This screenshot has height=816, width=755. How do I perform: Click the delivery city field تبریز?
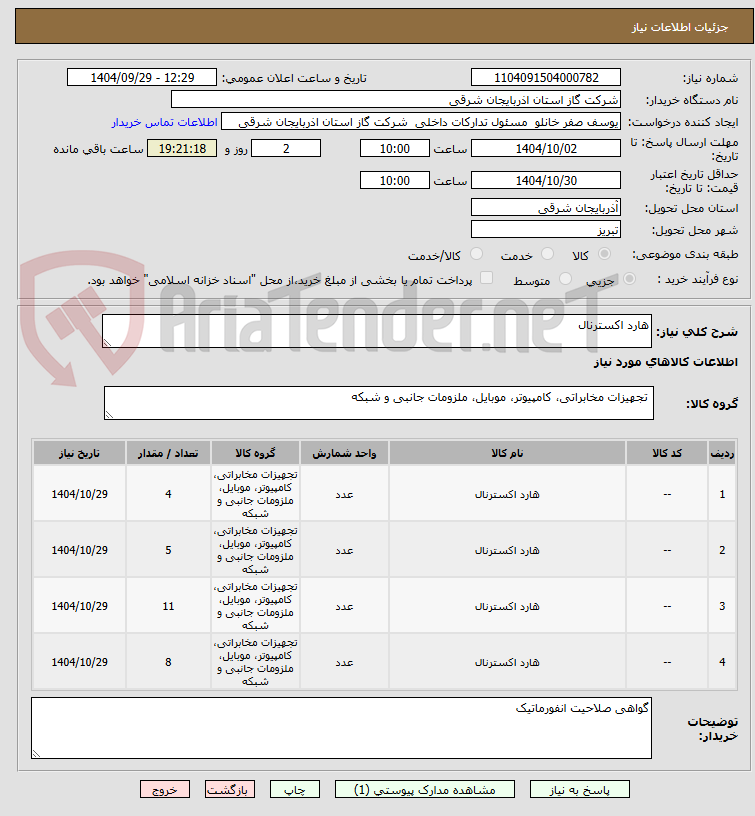pos(546,230)
